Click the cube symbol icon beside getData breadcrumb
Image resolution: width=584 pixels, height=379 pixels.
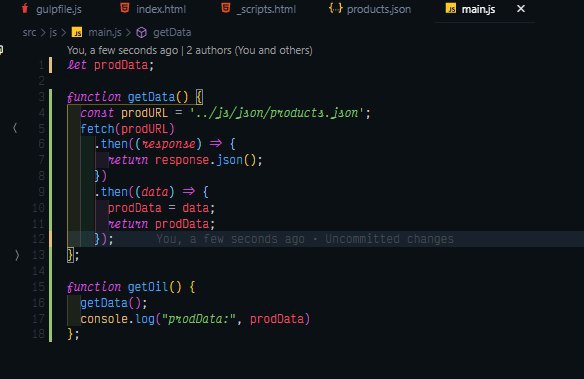click(x=142, y=33)
